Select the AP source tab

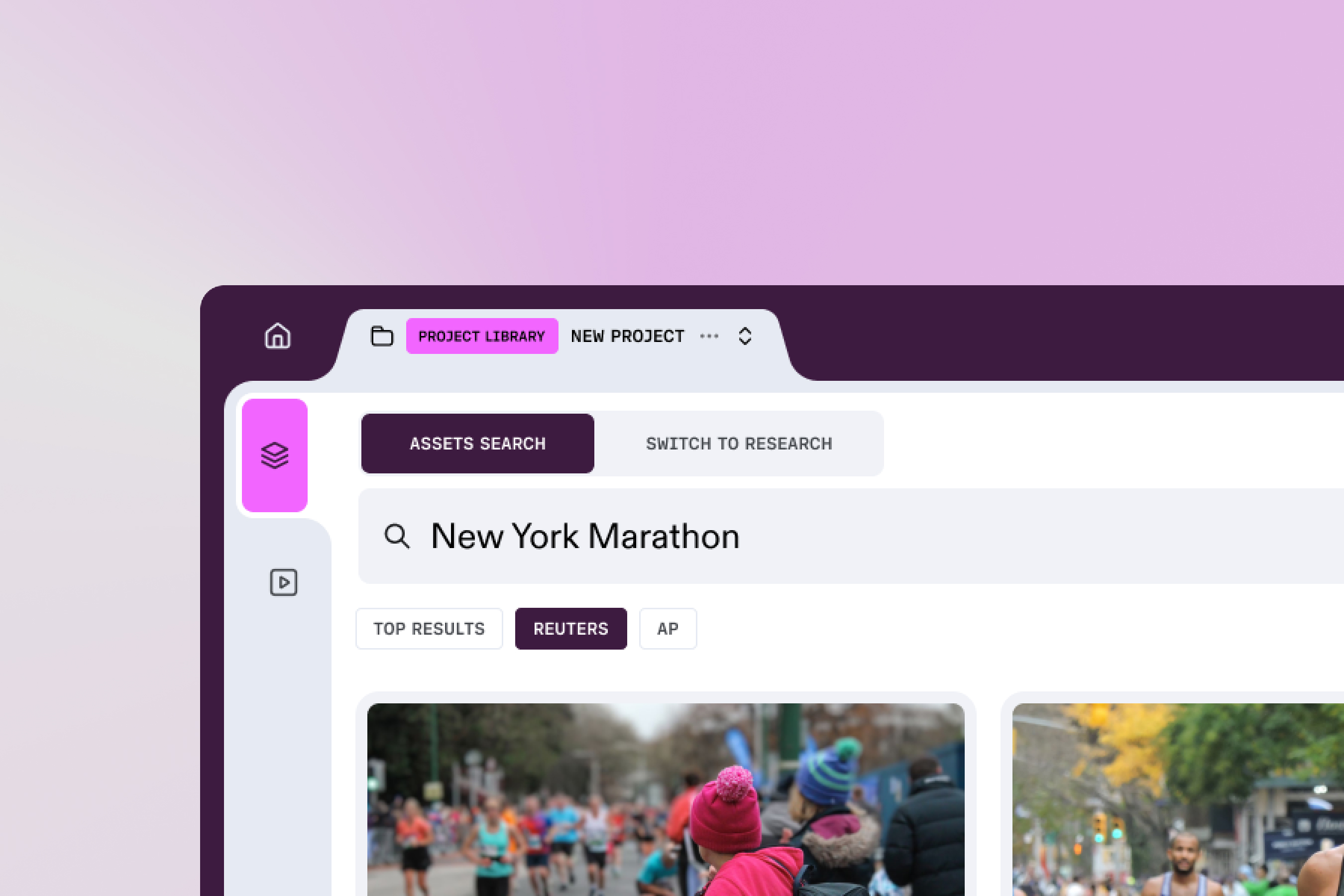pos(668,629)
